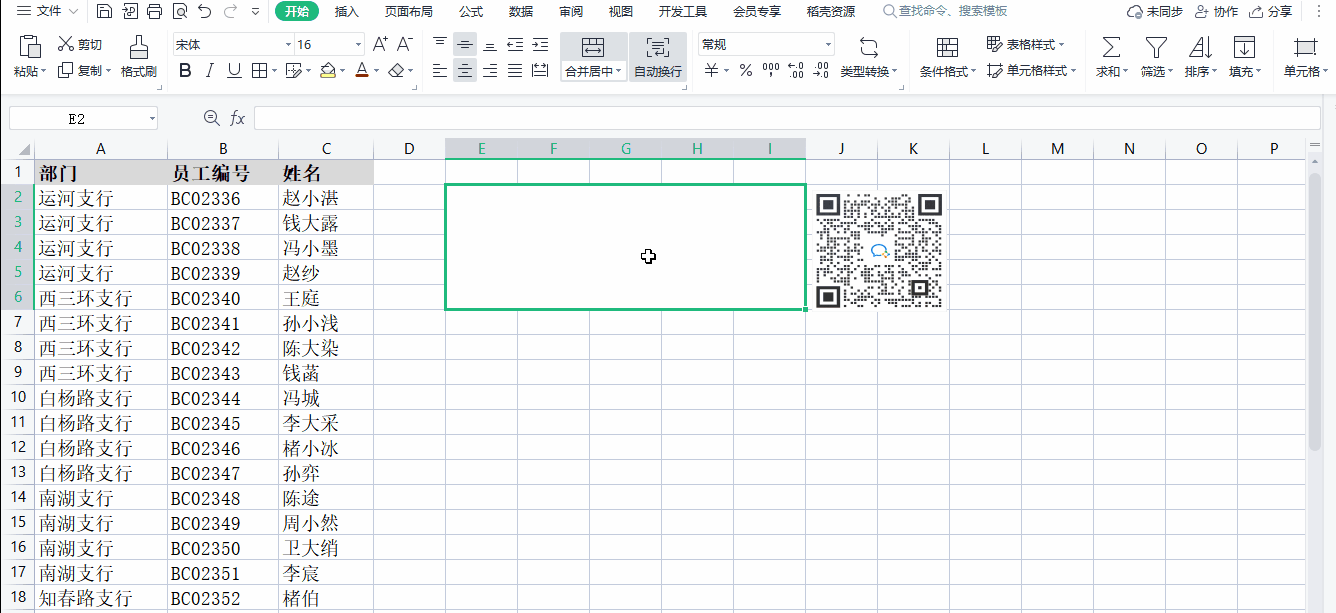The image size is (1336, 613).
Task: Switch to the Formulas (公式) tab
Action: (471, 12)
